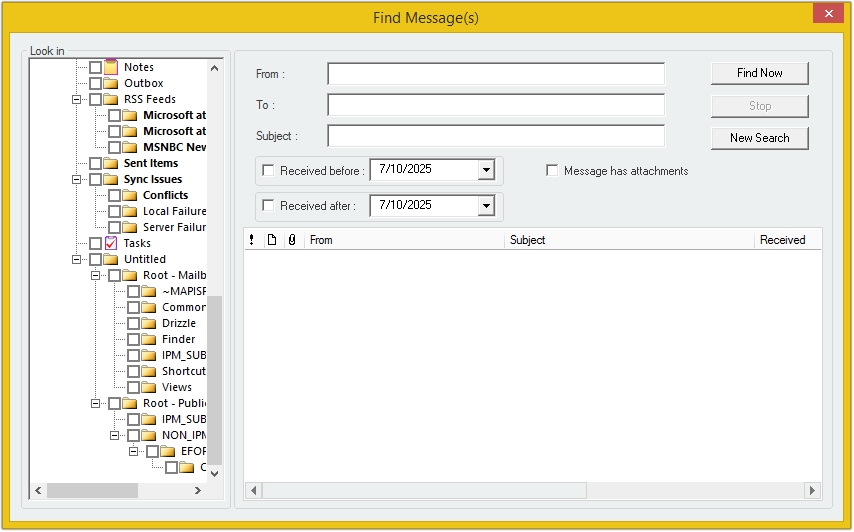Screen dimensions: 854x532
Task: Click the Finder folder icon
Action: point(149,339)
